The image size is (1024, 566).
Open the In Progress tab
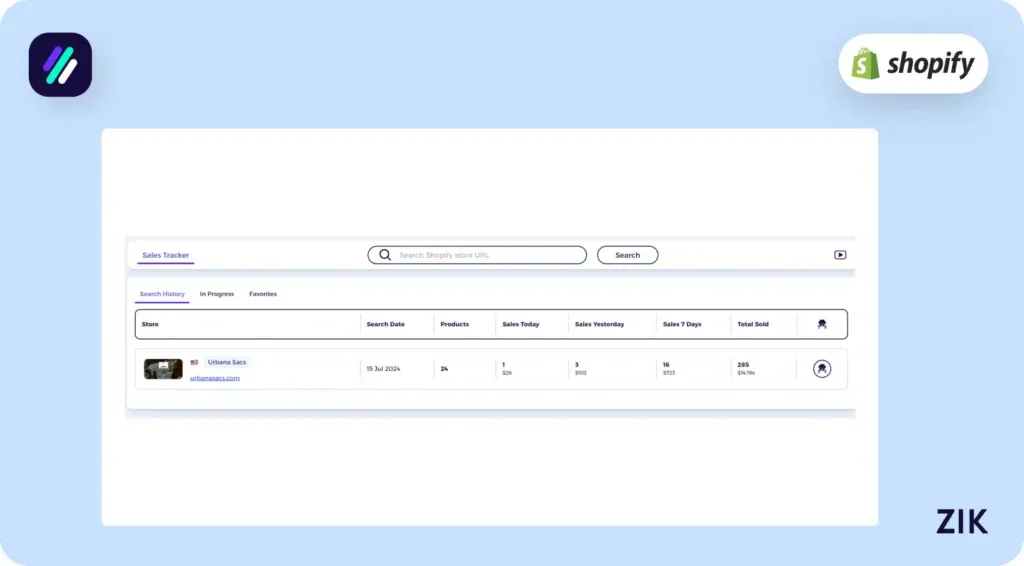pyautogui.click(x=217, y=294)
